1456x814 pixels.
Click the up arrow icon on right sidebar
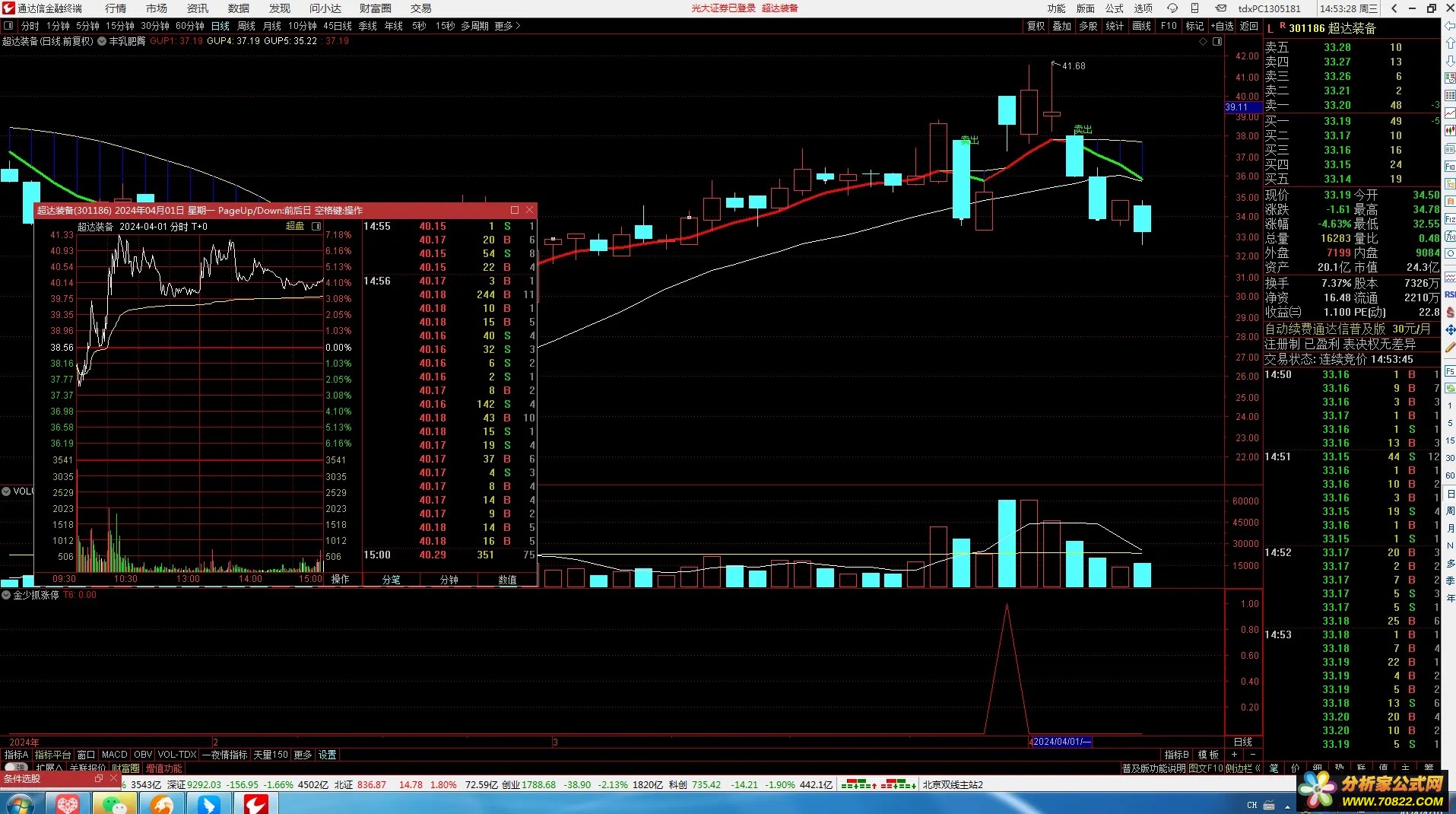pos(1449,43)
